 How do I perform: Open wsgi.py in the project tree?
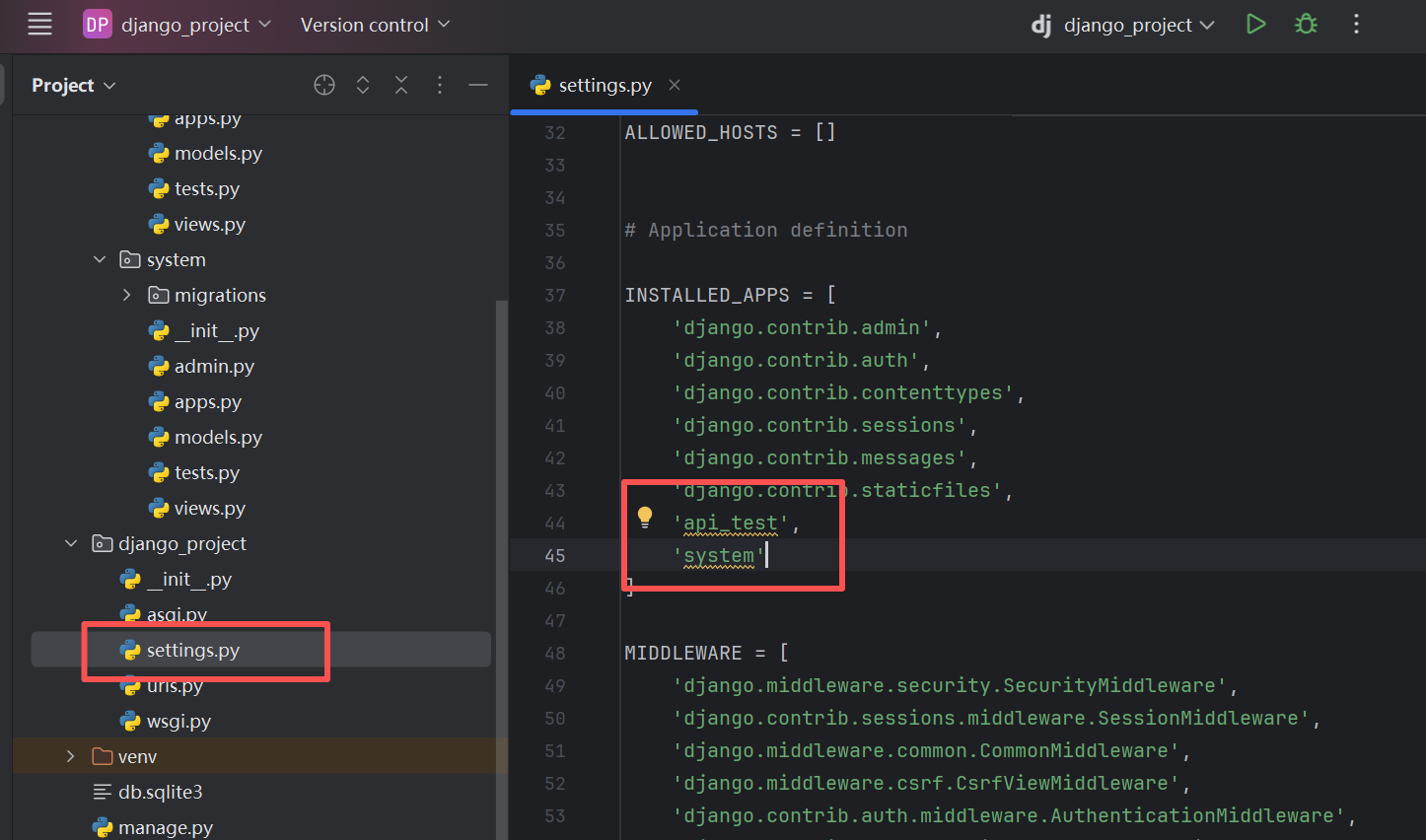[178, 721]
